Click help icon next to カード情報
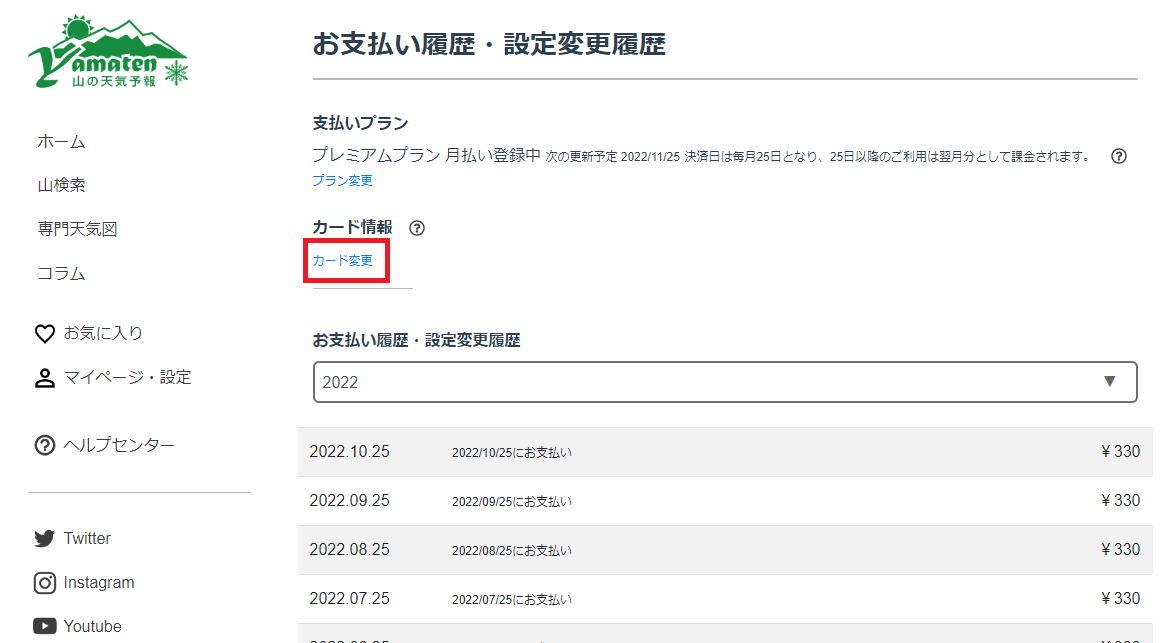Image resolution: width=1174 pixels, height=643 pixels. [417, 228]
